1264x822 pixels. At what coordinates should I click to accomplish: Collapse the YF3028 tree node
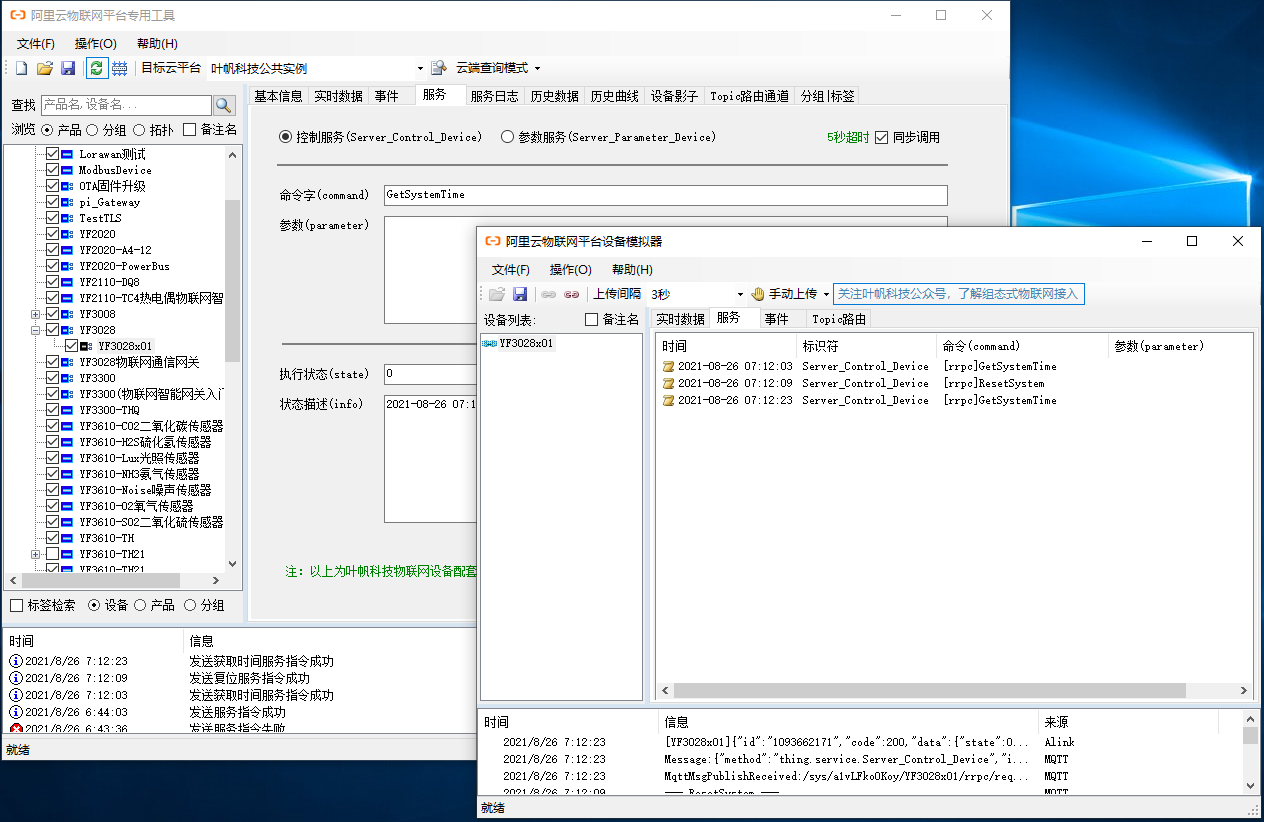pos(36,330)
